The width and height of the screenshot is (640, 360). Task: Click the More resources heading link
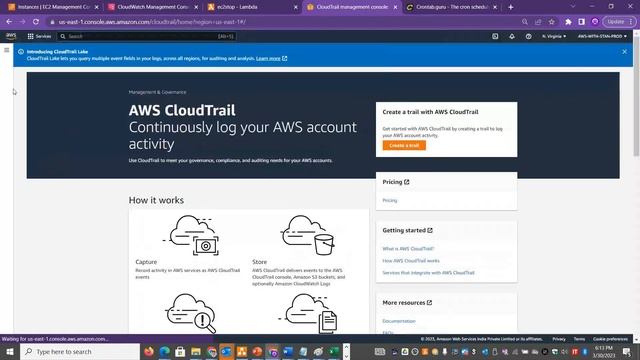tap(407, 303)
